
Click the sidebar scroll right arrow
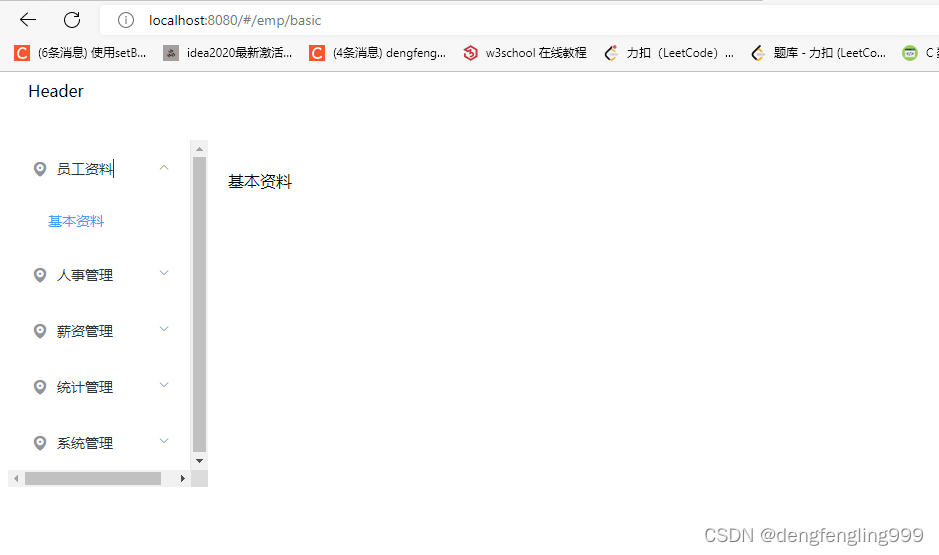[x=183, y=478]
